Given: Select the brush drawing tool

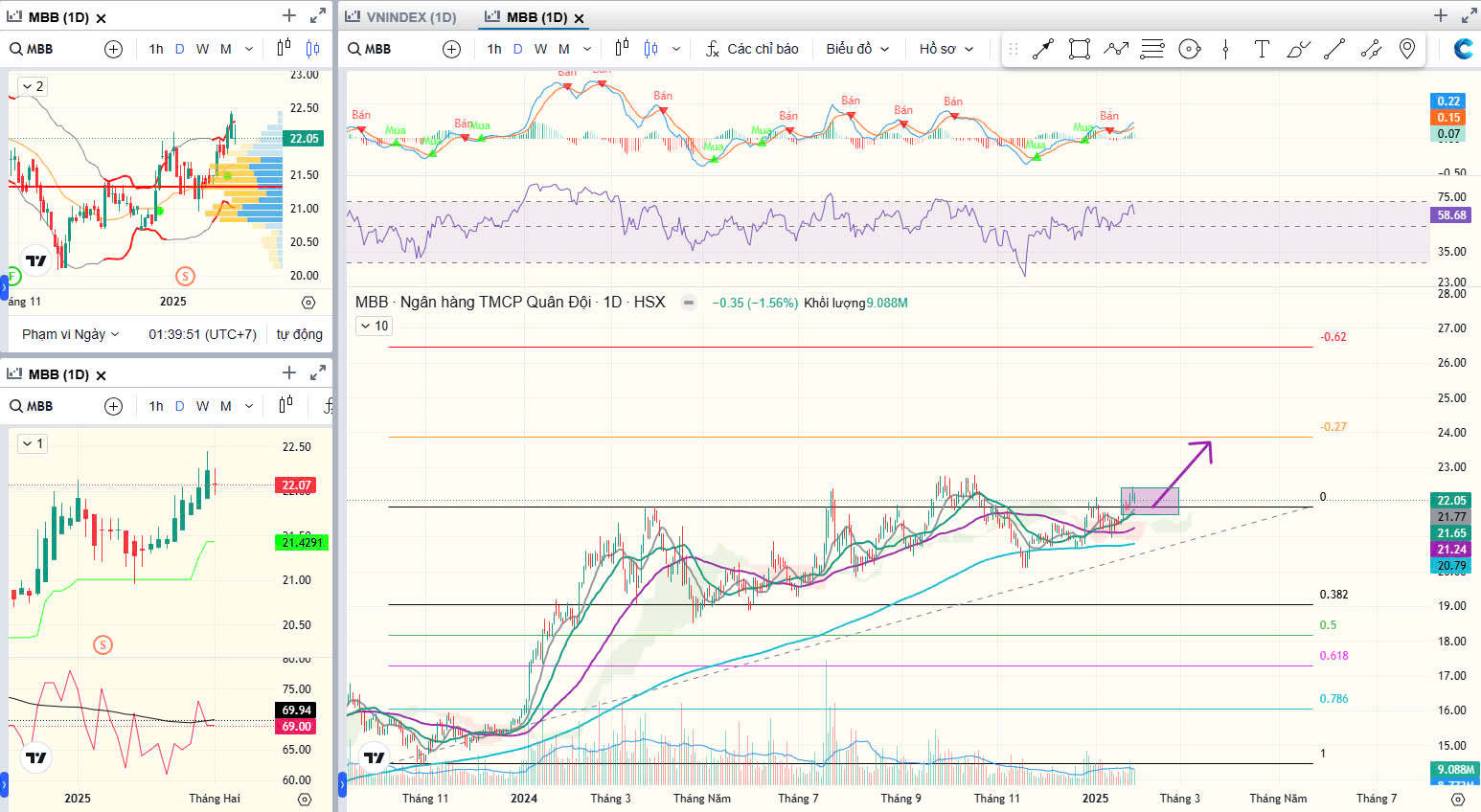Looking at the screenshot, I should [1298, 49].
